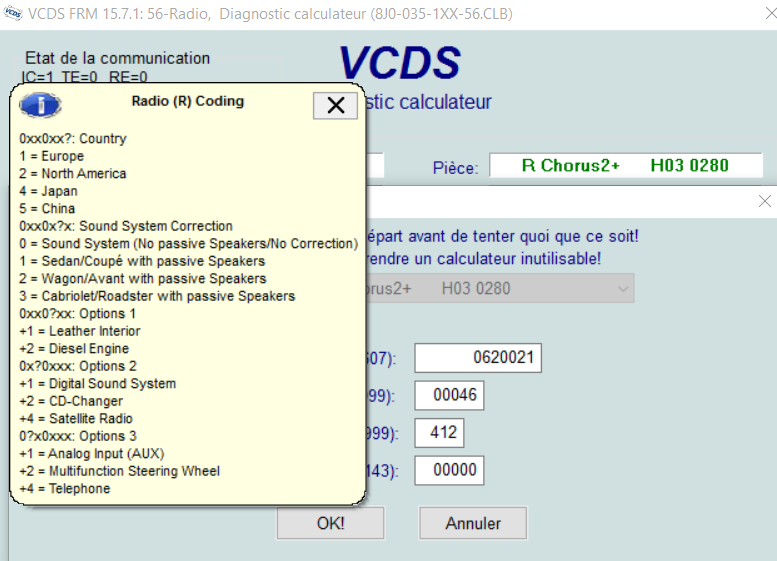The image size is (777, 561).
Task: Click the Pièce field R Chorus2+ H03 0280
Action: pos(626,165)
